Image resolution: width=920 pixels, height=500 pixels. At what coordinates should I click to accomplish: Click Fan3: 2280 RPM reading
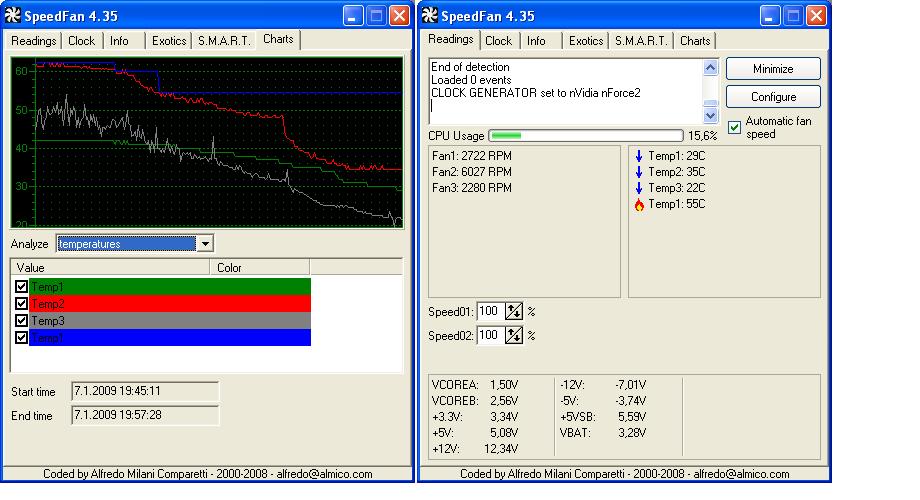(472, 188)
